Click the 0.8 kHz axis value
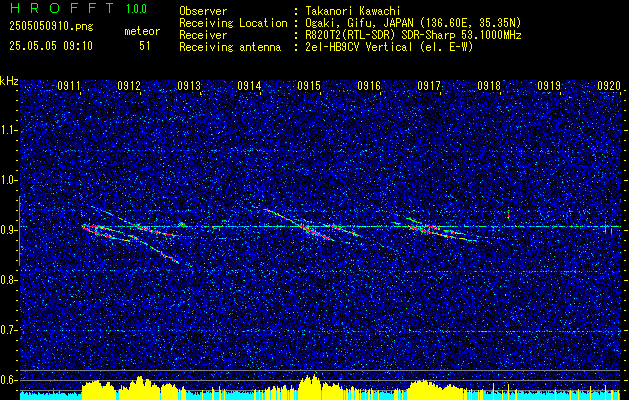629x400 pixels. [x=9, y=280]
